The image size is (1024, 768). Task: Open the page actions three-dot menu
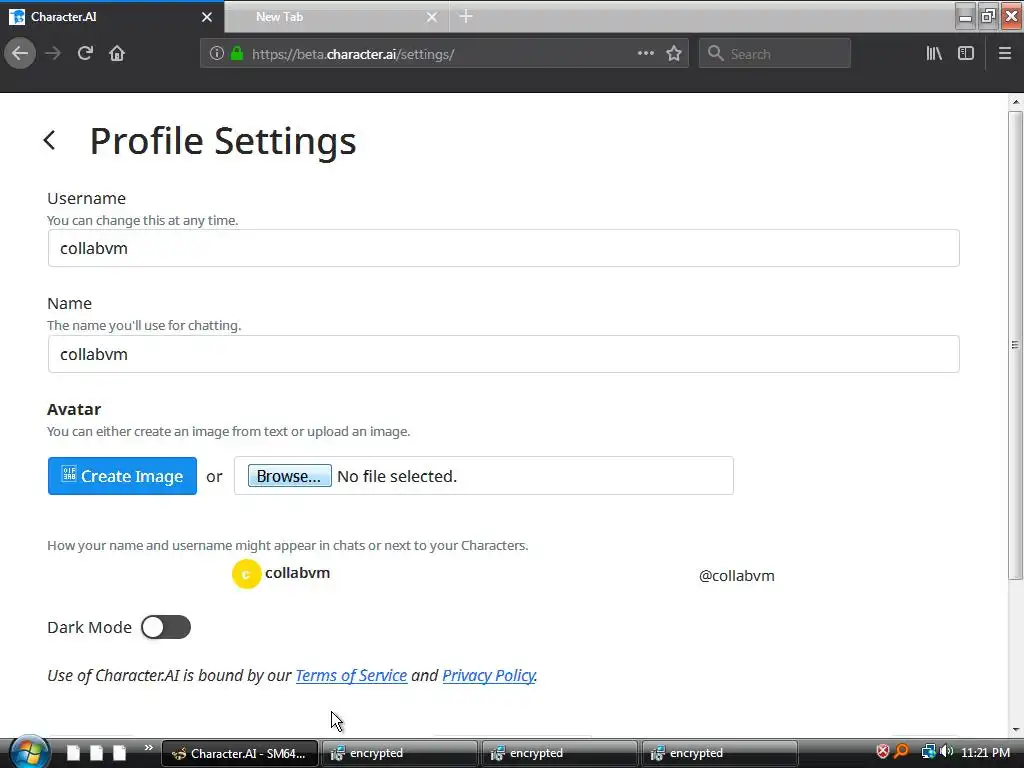[645, 54]
